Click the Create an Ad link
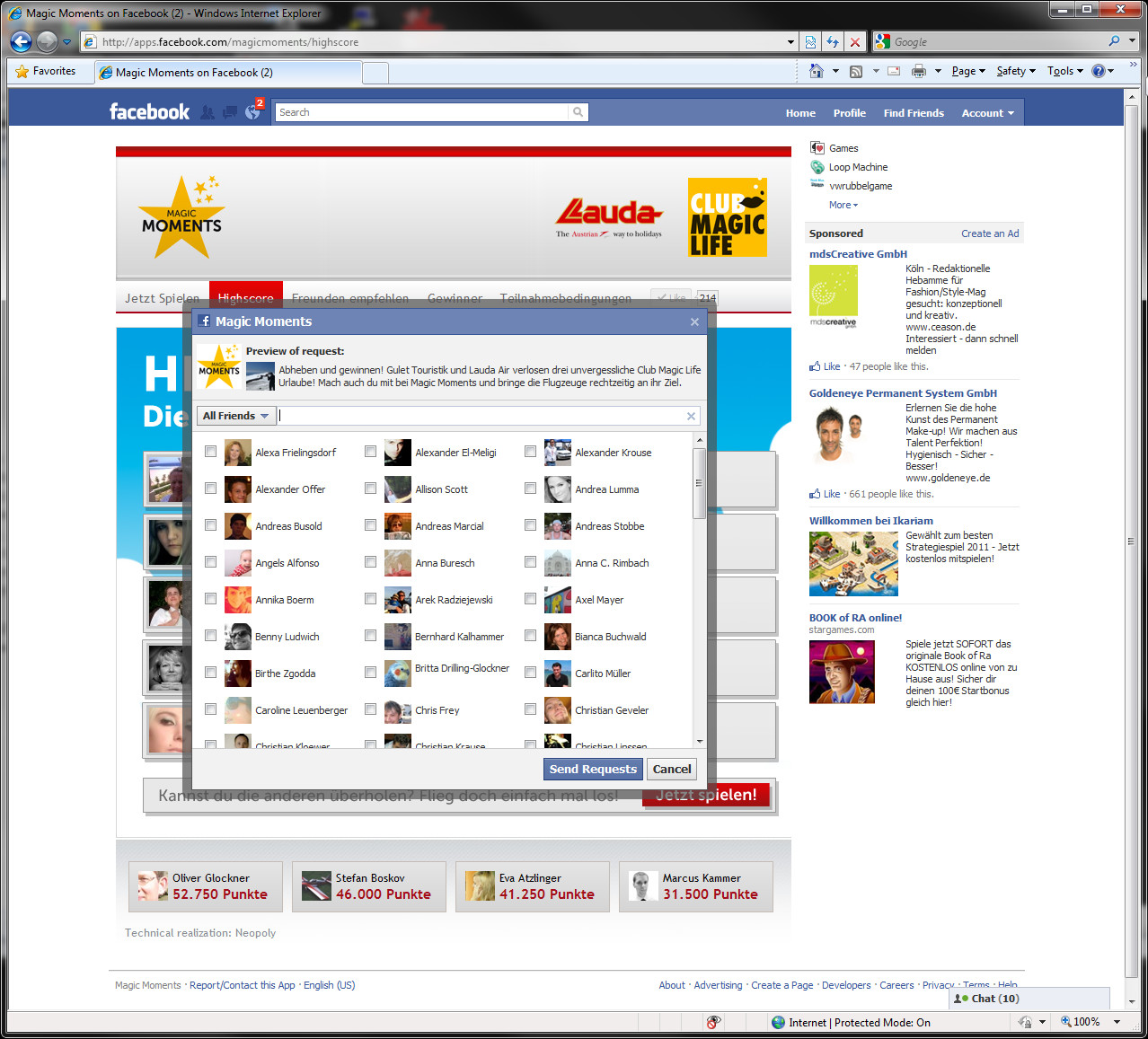Screen dimensions: 1148x1039 990,233
